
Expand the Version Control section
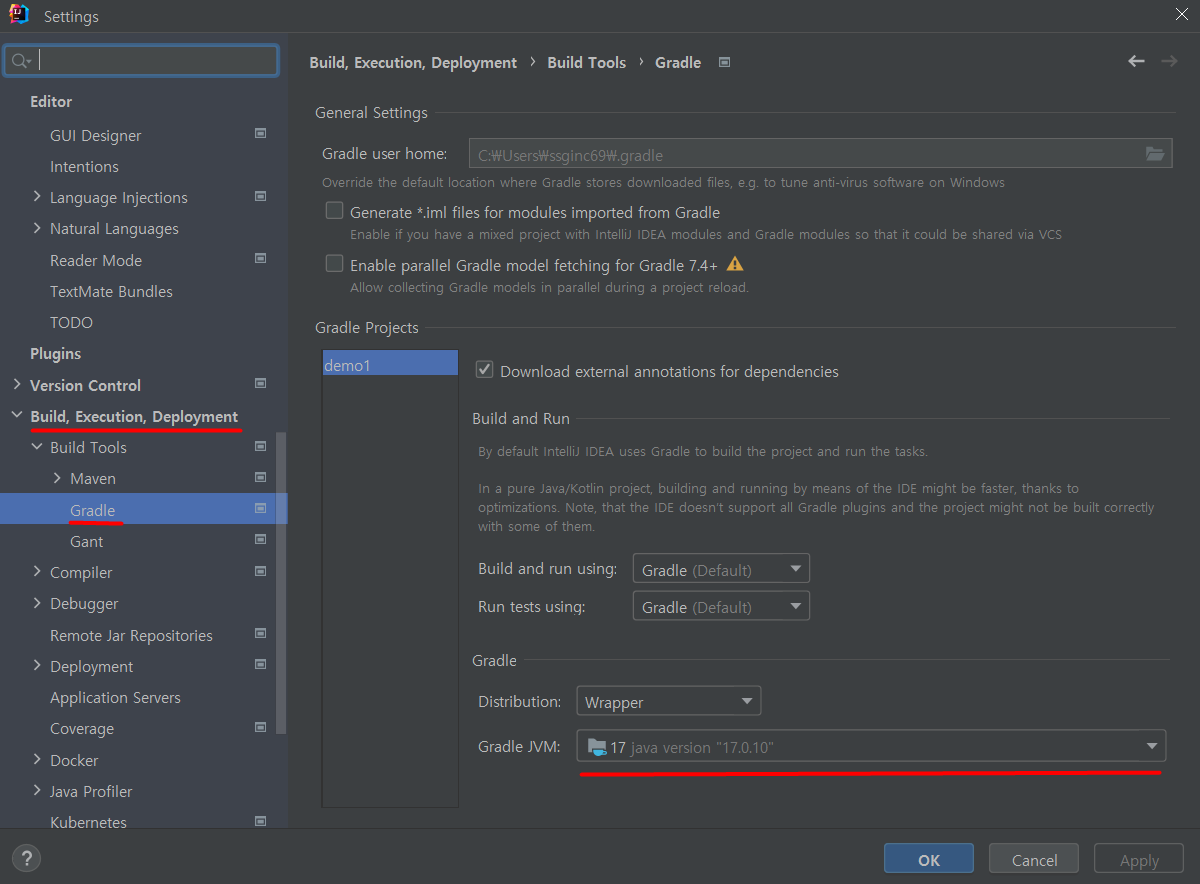click(16, 384)
